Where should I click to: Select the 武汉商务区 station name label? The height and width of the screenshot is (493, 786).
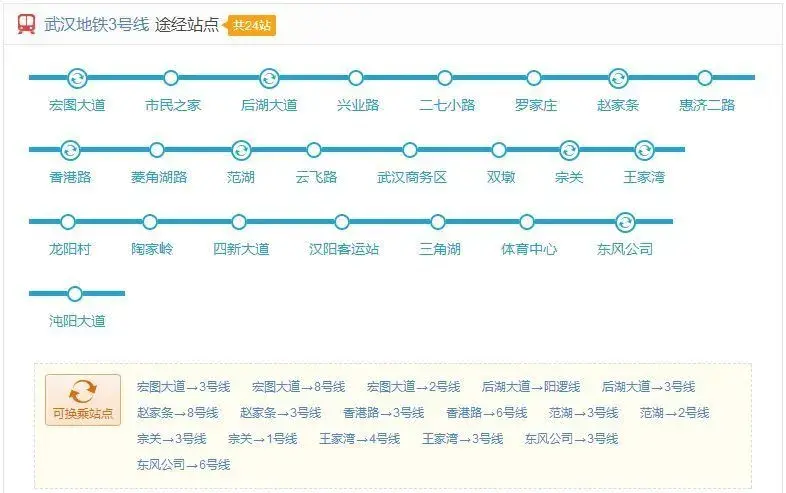412,177
